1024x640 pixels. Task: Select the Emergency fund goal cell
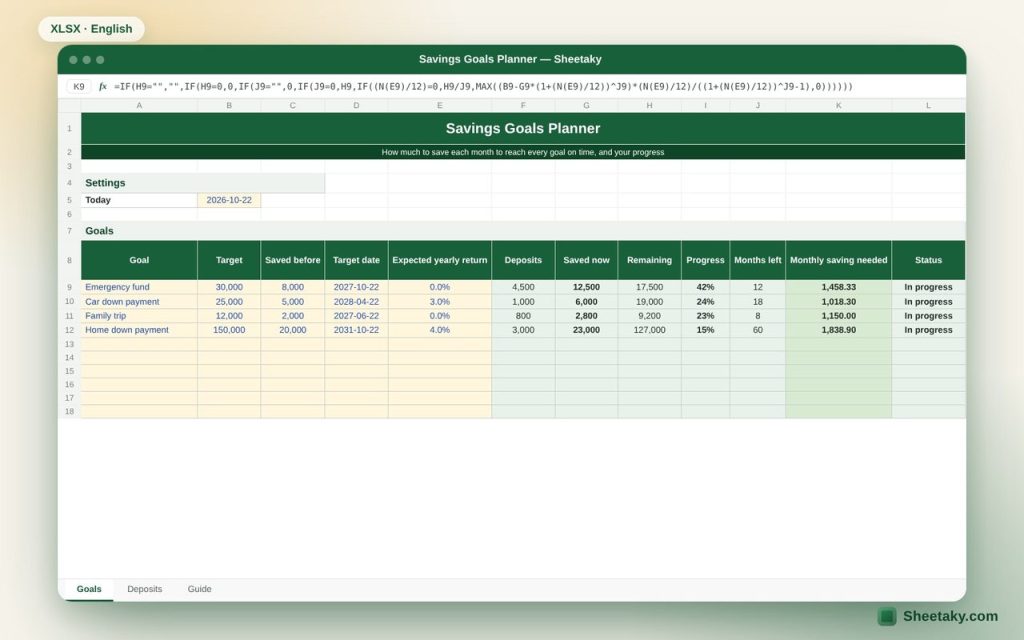[x=139, y=287]
